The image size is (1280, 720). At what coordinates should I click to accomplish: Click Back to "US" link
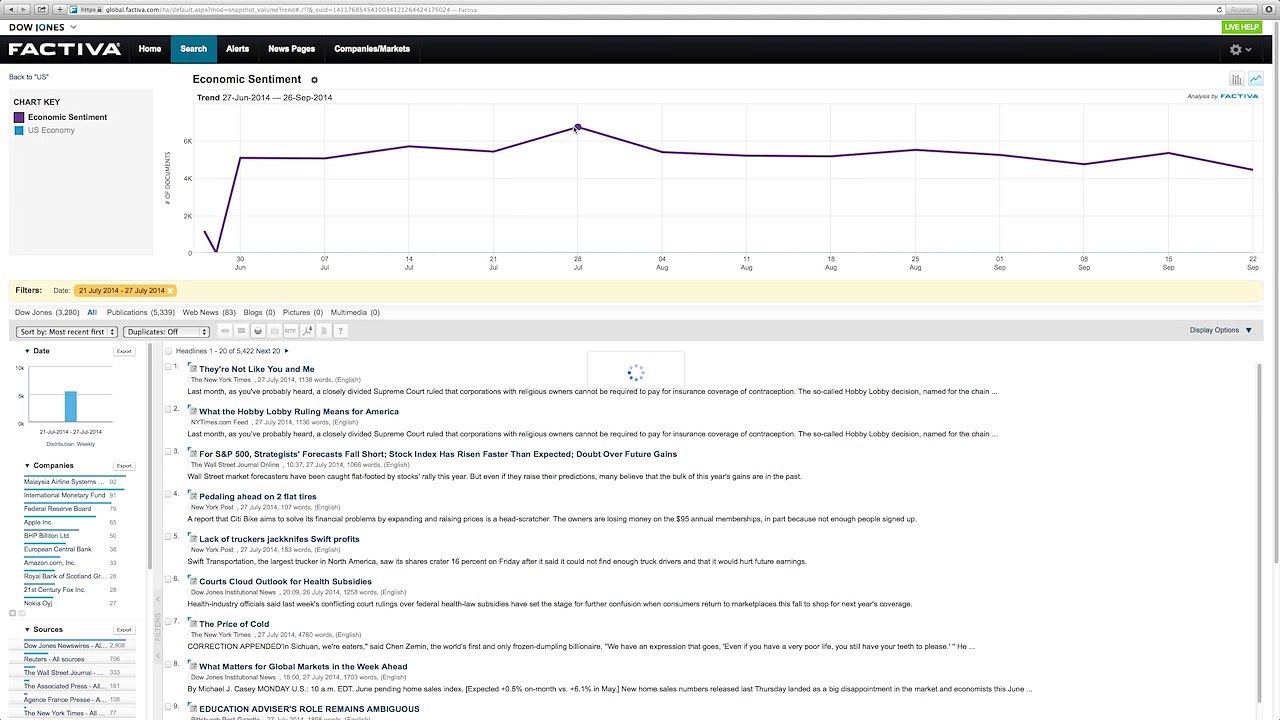point(29,77)
